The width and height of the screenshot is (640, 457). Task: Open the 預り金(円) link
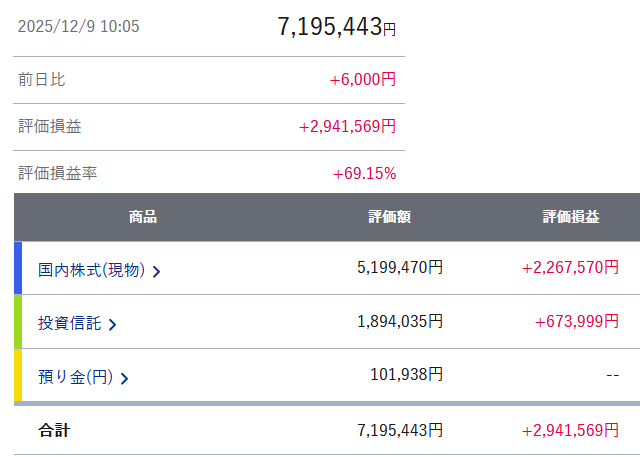pos(75,378)
